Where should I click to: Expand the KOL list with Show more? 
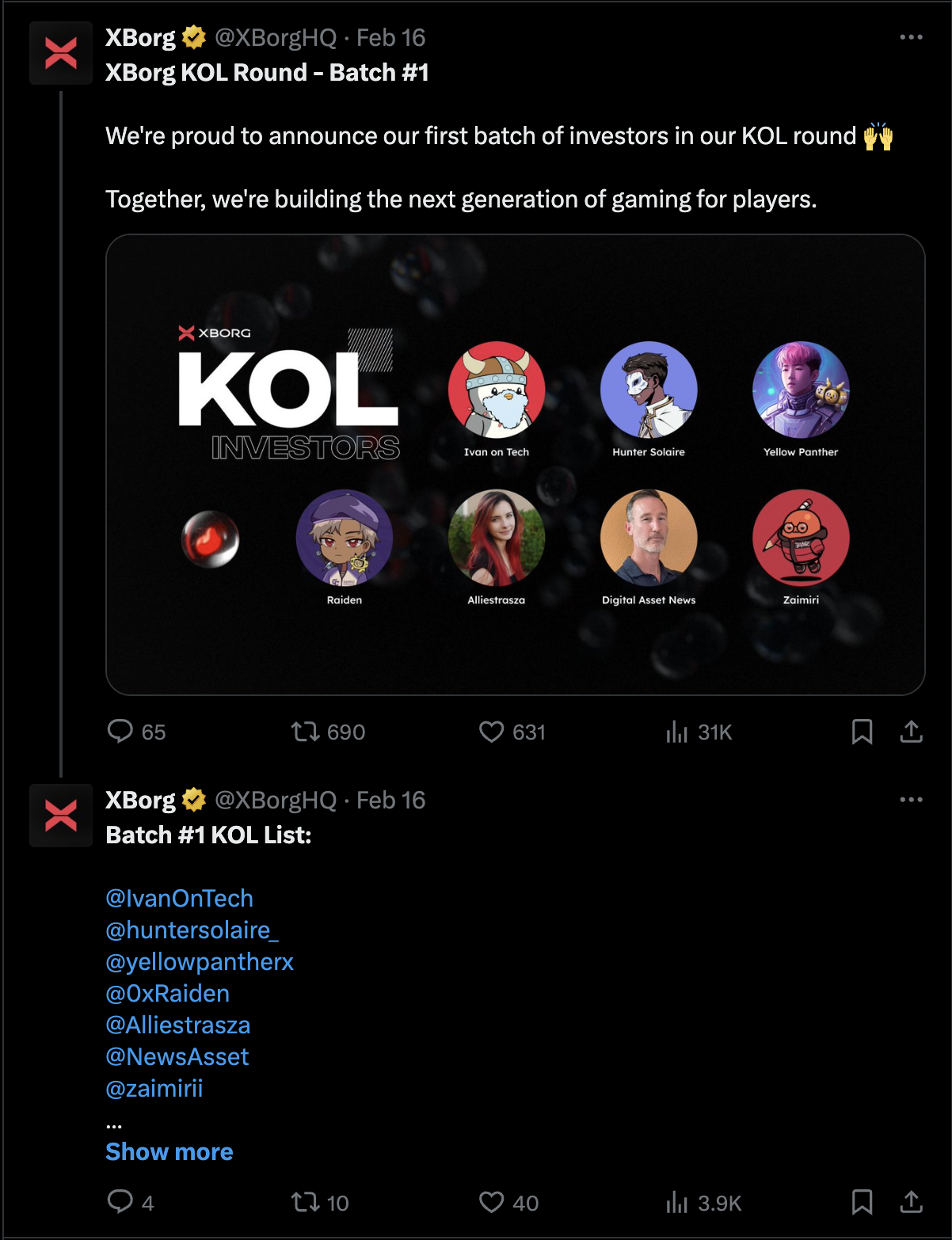tap(169, 1151)
